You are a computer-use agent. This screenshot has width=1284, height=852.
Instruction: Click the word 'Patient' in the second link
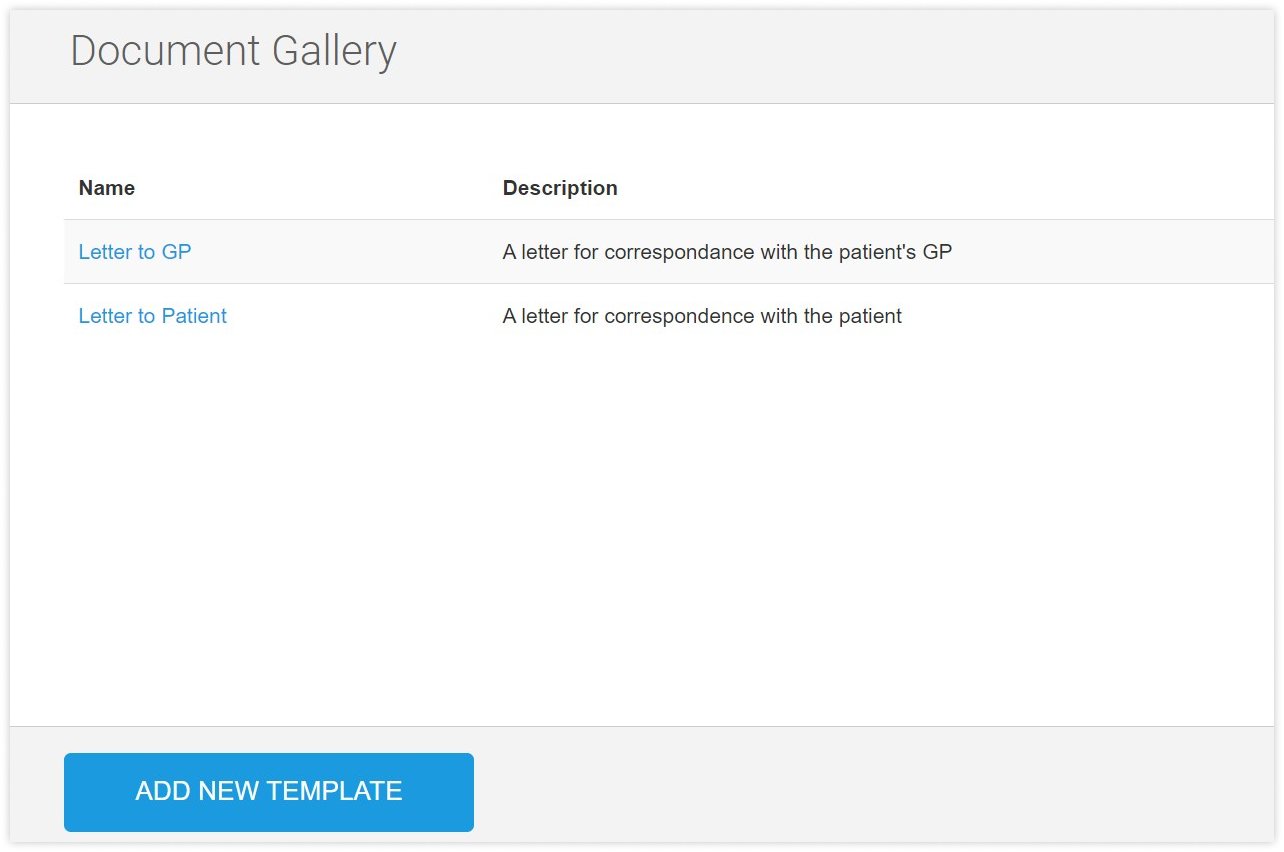[x=194, y=316]
